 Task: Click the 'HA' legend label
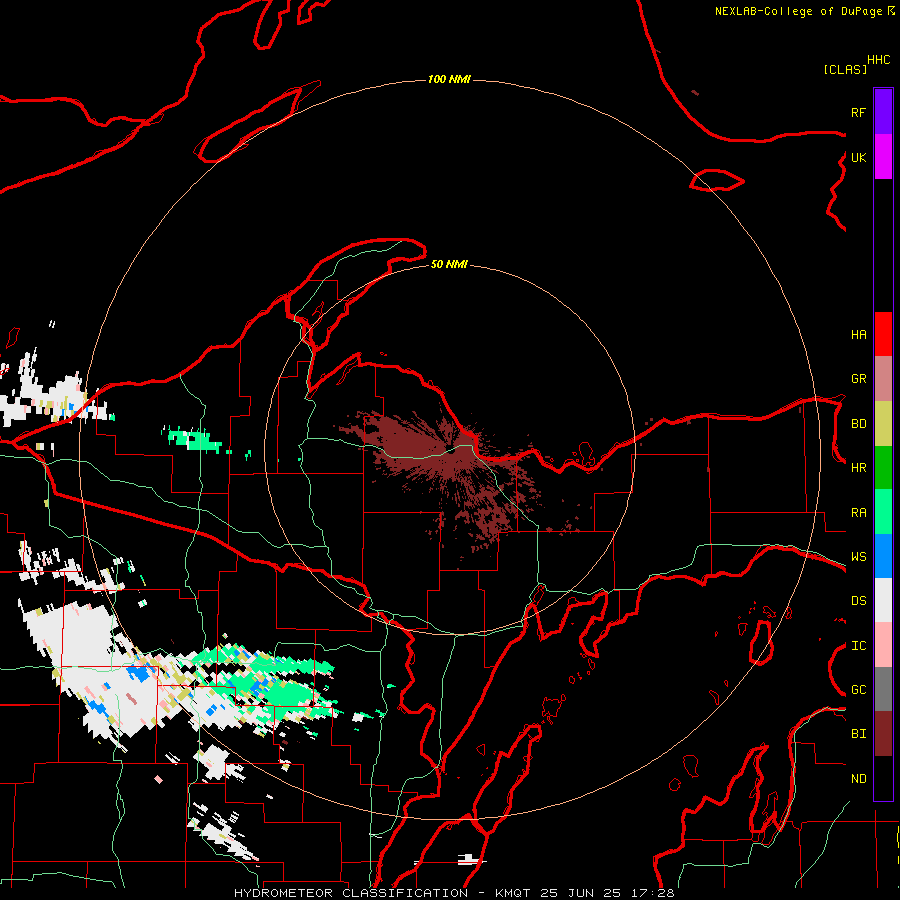coord(859,335)
